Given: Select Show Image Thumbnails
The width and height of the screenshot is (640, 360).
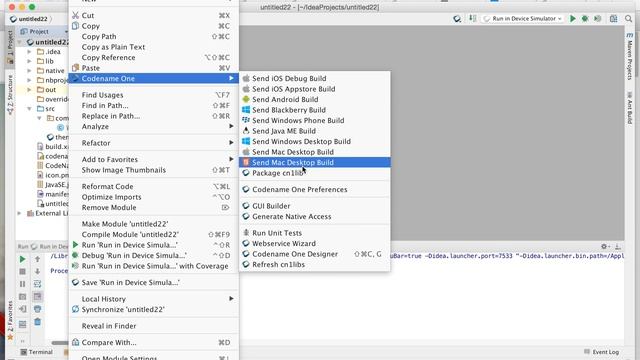Looking at the screenshot, I should tap(153, 170).
